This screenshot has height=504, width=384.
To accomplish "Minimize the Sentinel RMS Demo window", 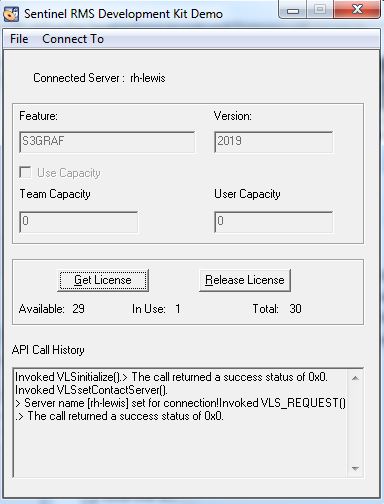I will pyautogui.click(x=293, y=11).
